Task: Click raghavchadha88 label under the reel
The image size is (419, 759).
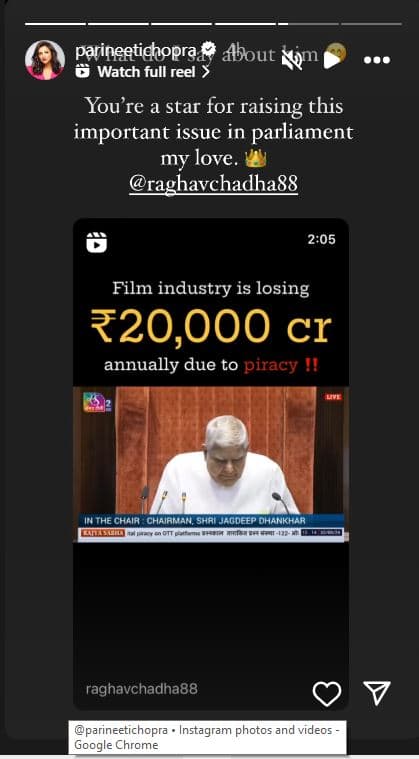Action: click(x=141, y=689)
